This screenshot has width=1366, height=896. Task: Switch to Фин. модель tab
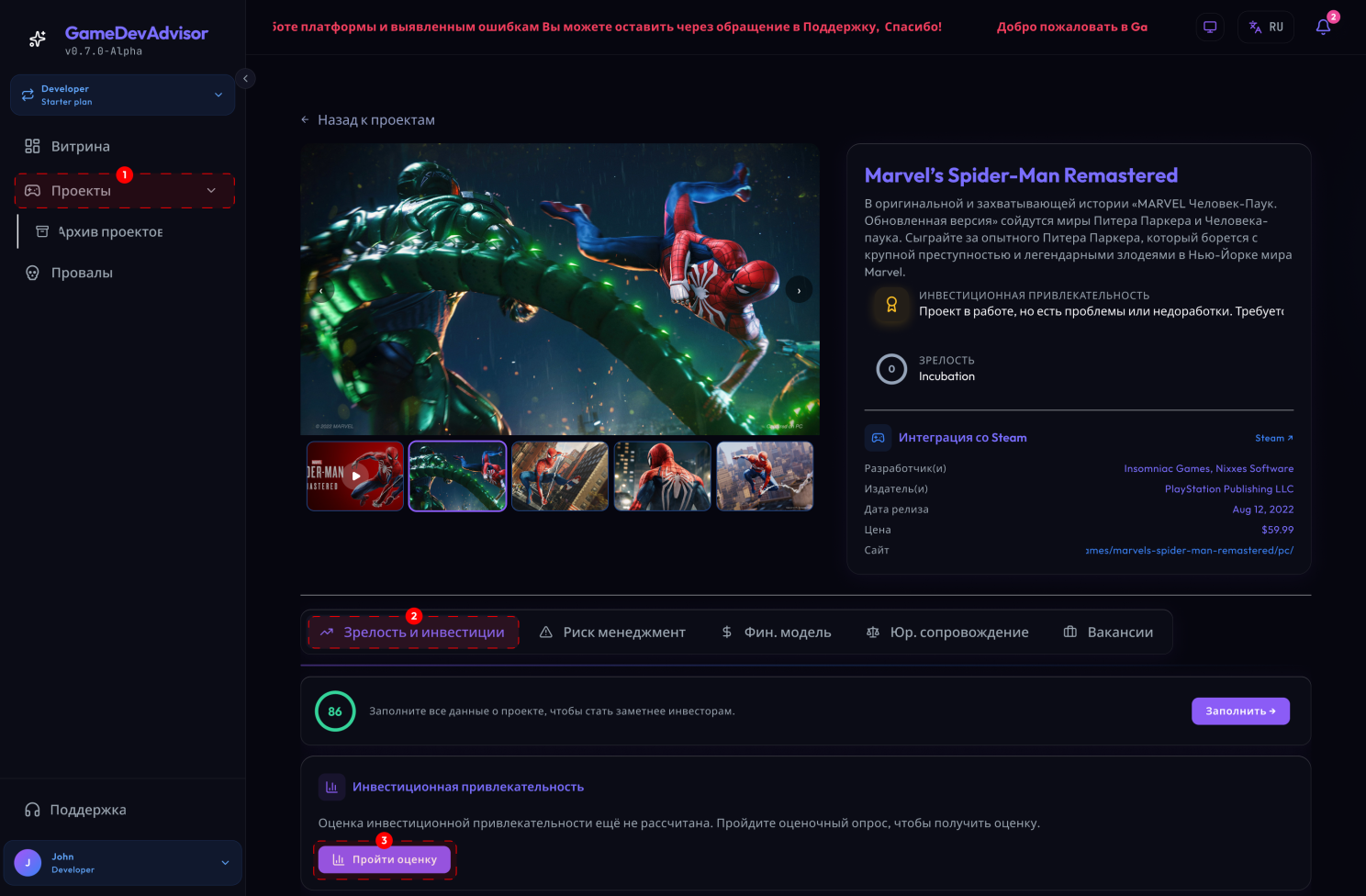(776, 633)
